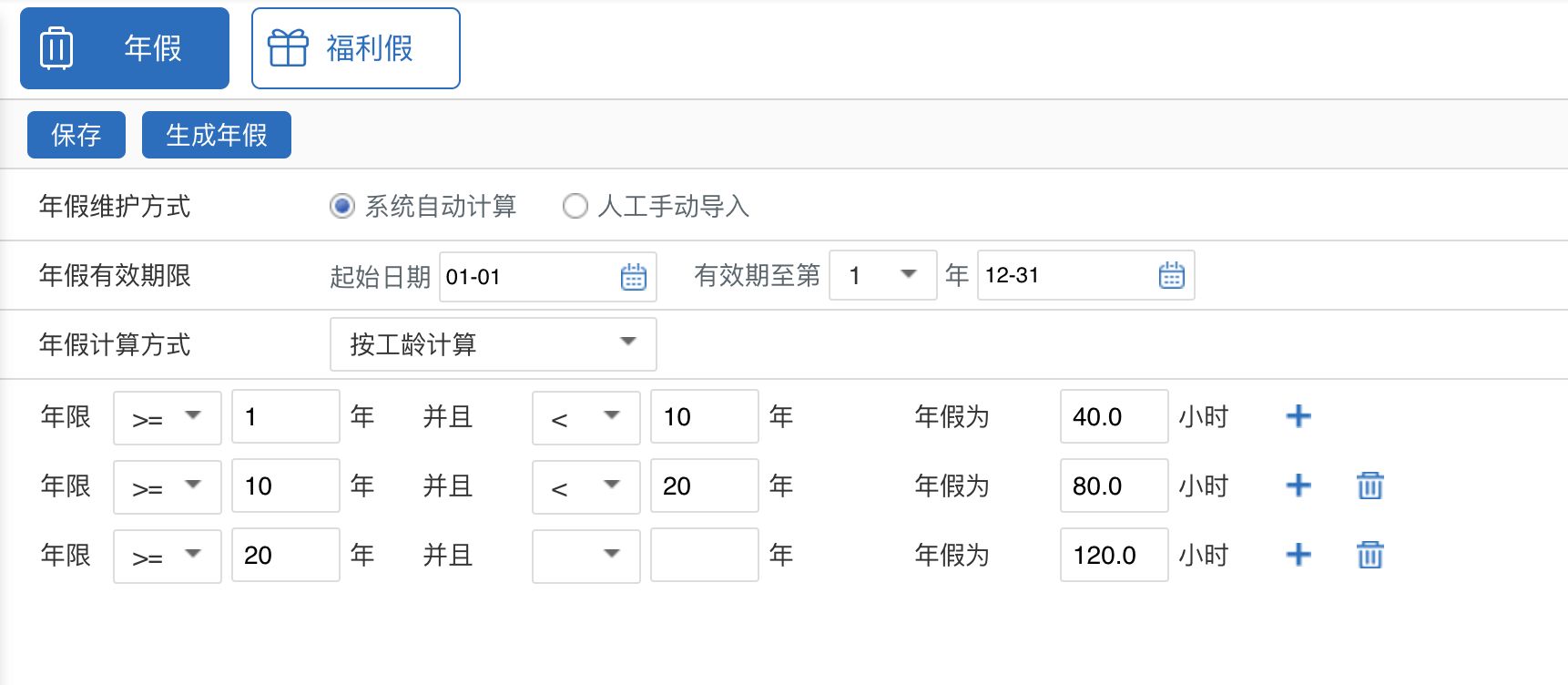Open first row's >= operator dropdown
The height and width of the screenshot is (685, 1568).
point(167,417)
